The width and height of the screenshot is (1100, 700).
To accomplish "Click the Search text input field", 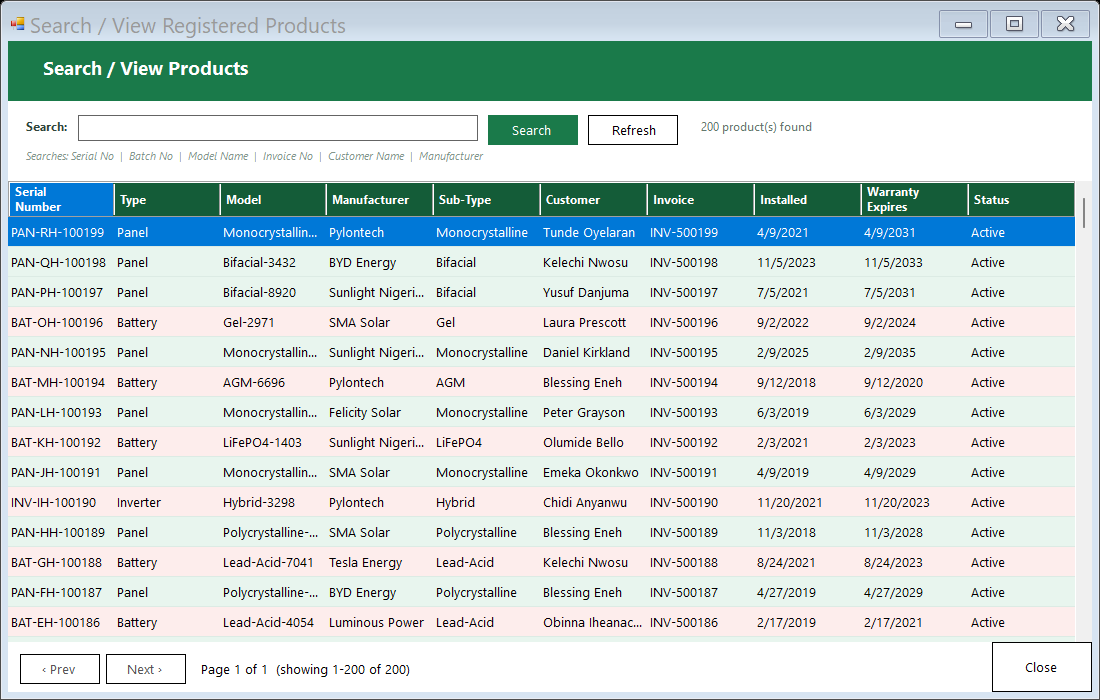I will [x=278, y=128].
